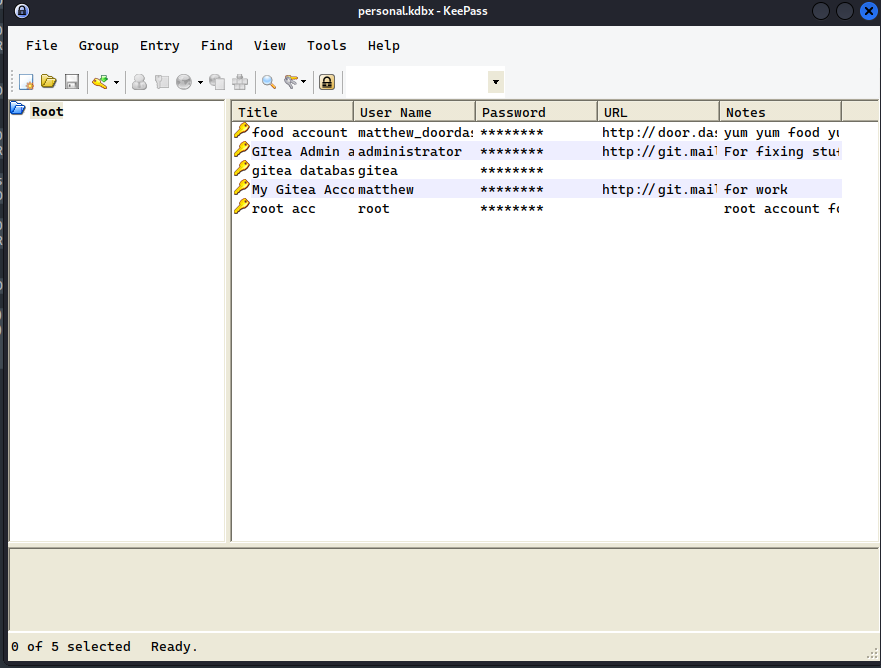Screen dimensions: 881x668
Task: Sort by the User Name column header
Action: click(415, 112)
